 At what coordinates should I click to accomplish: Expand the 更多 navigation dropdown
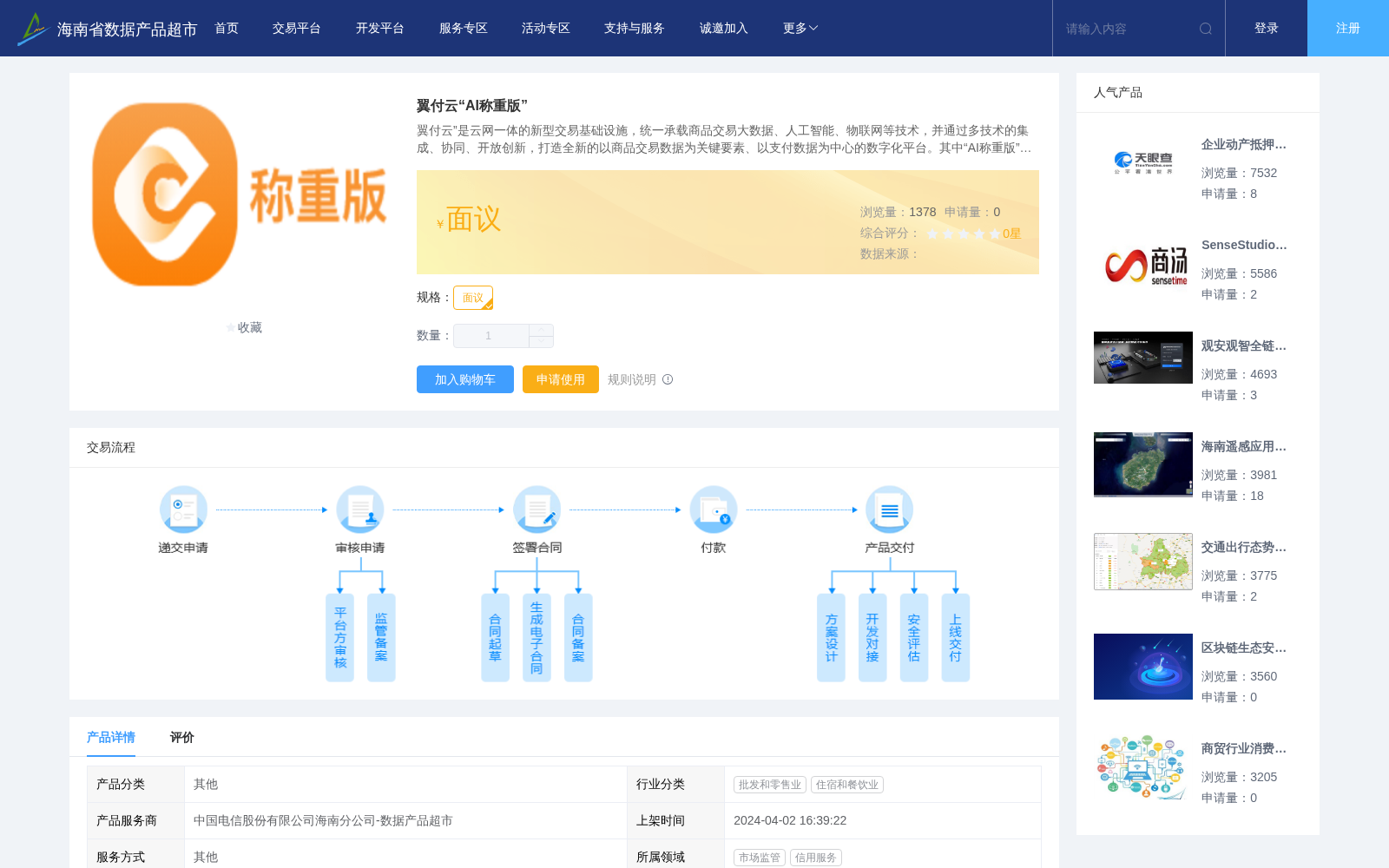[x=800, y=29]
